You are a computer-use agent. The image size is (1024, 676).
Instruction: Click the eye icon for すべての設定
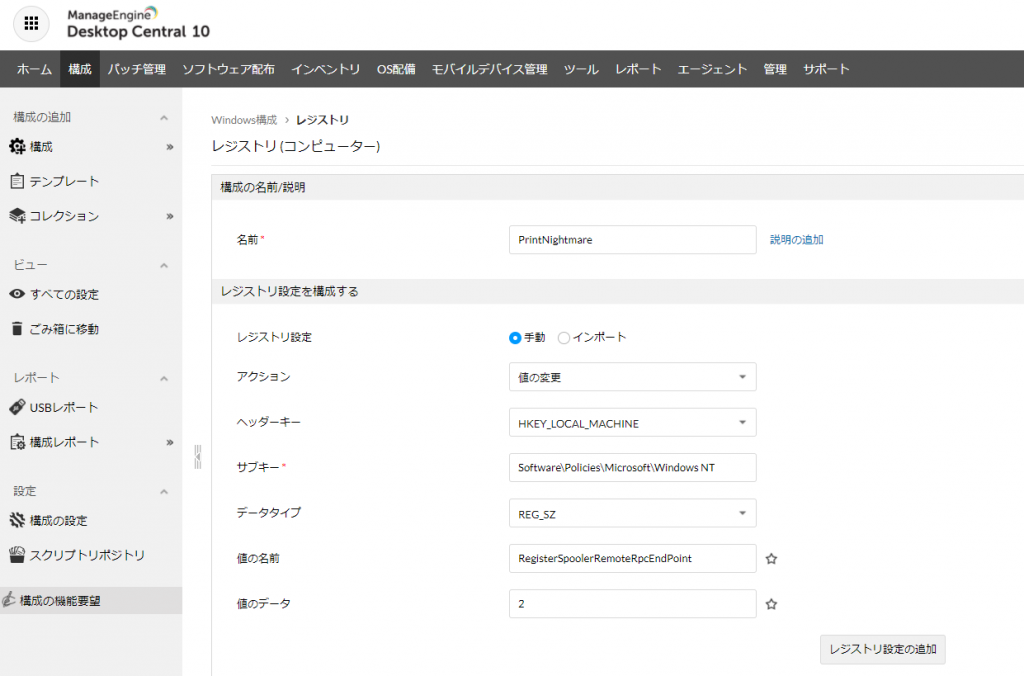coord(17,294)
